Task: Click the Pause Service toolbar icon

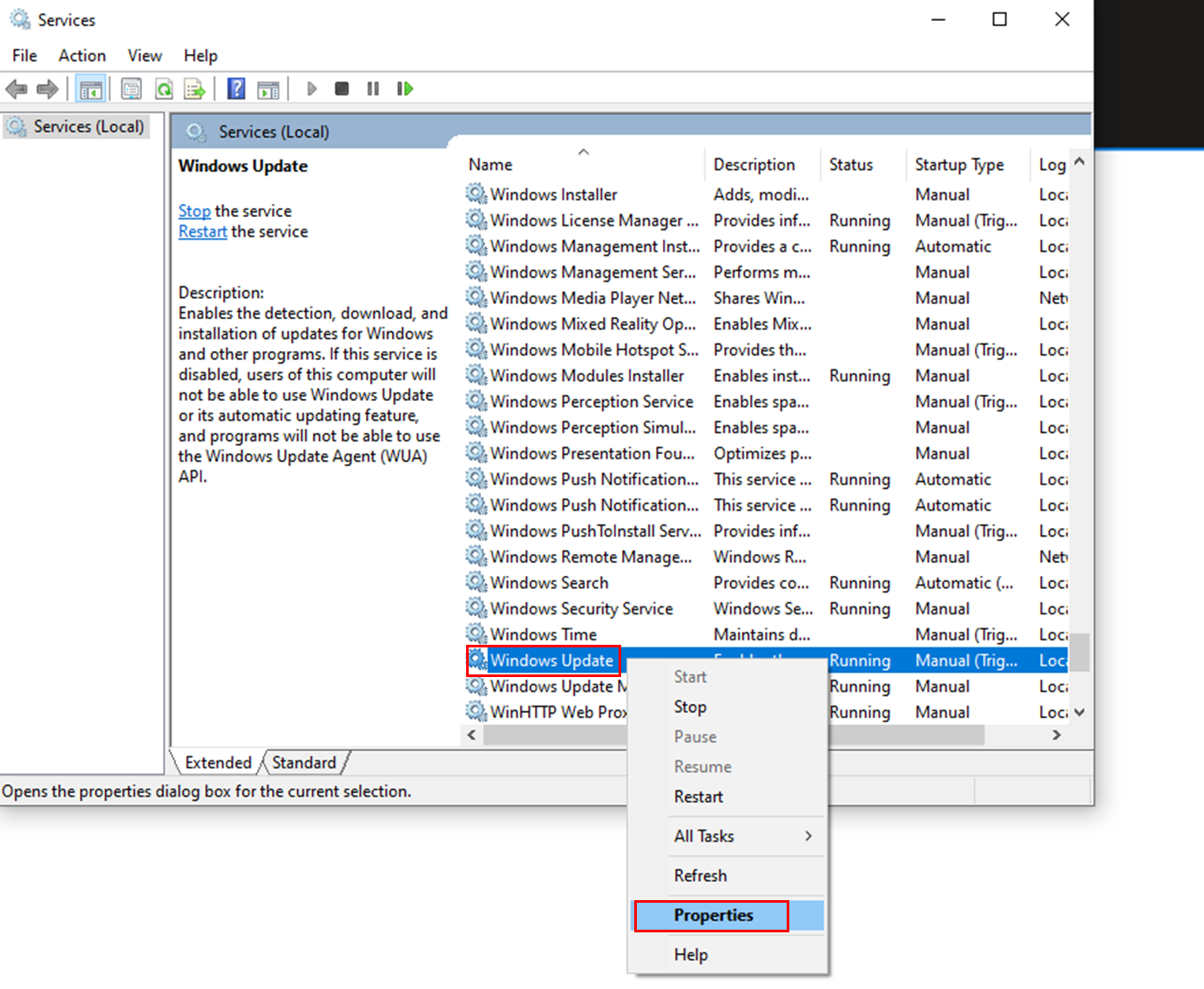Action: point(373,89)
